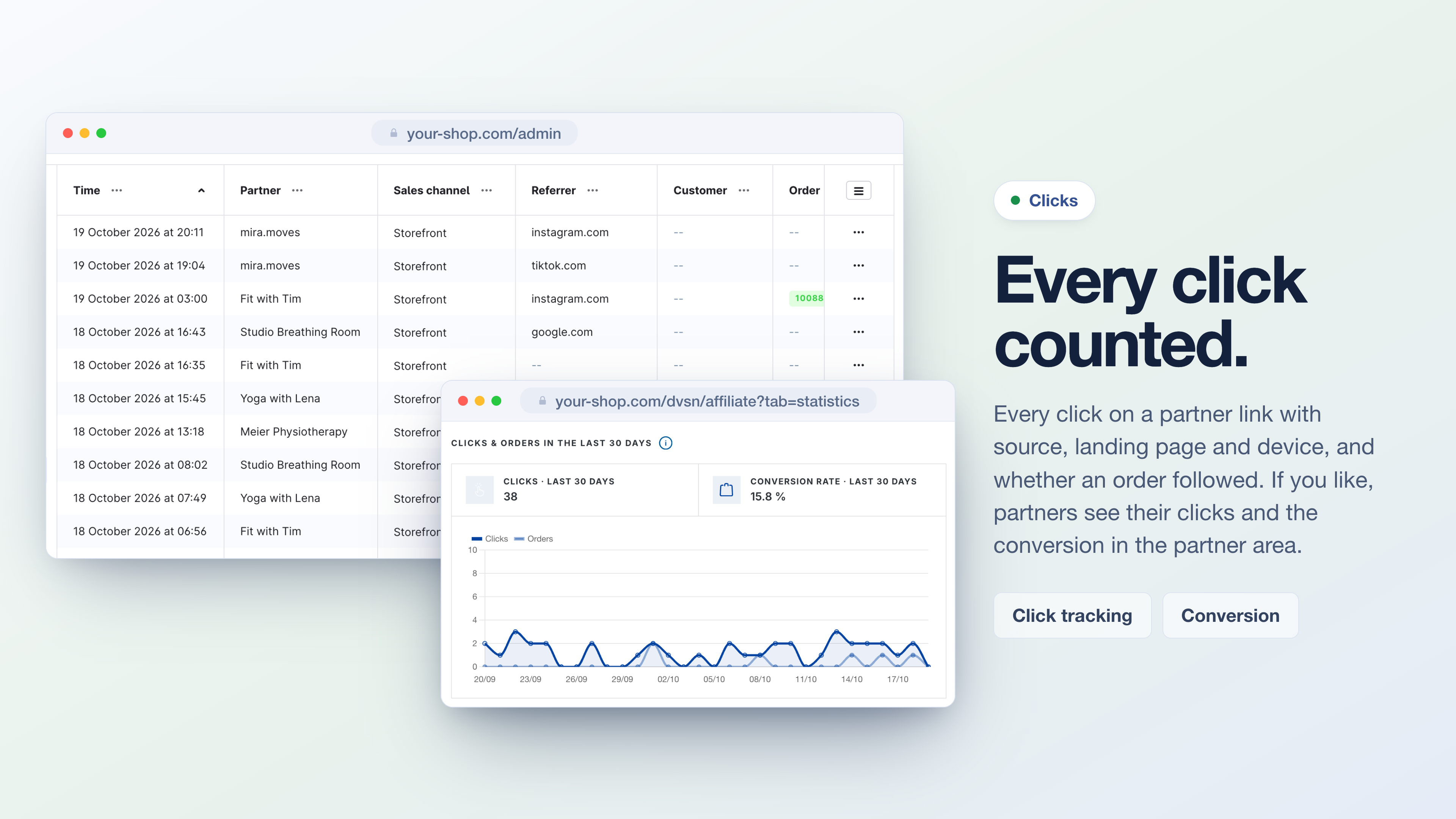Click the info icon beside Clicks & Orders heading
This screenshot has width=1456, height=819.
click(x=666, y=443)
